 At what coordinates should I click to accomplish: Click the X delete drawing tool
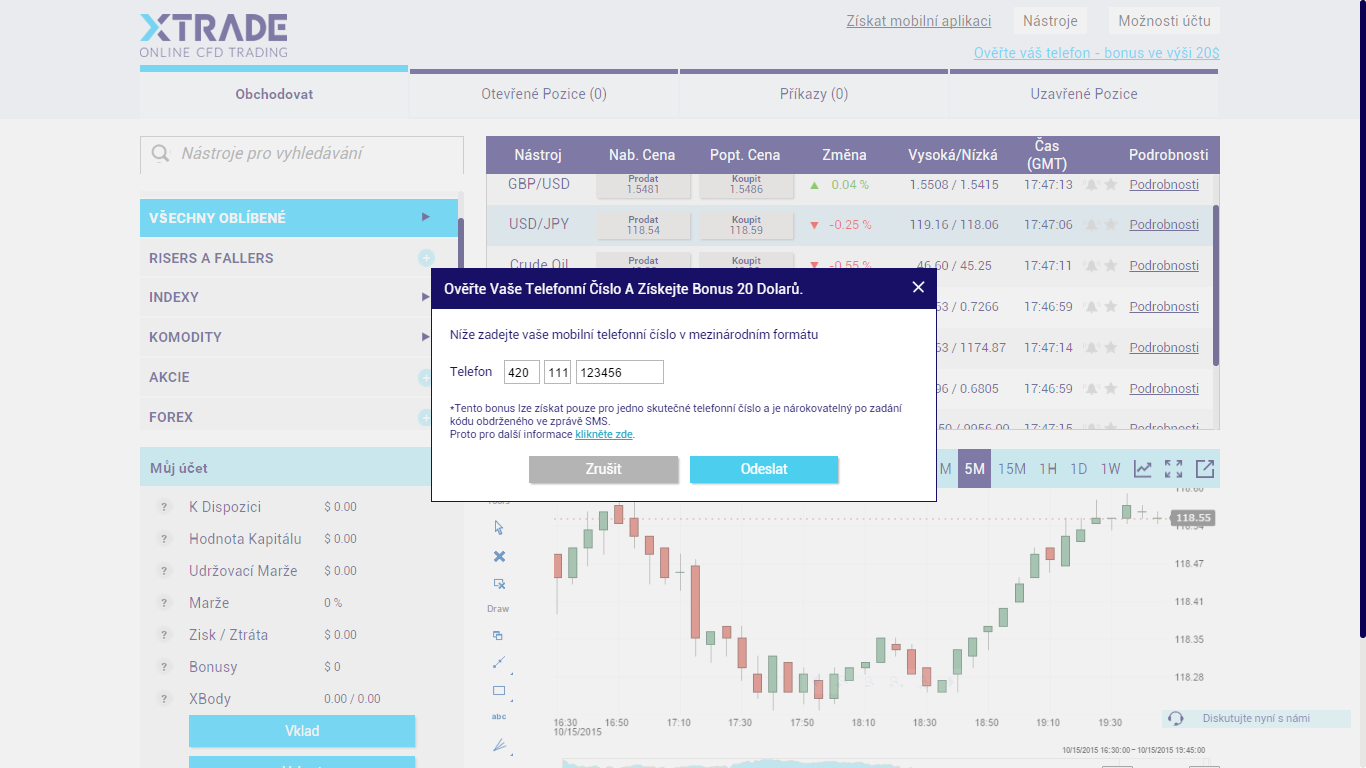click(x=499, y=556)
